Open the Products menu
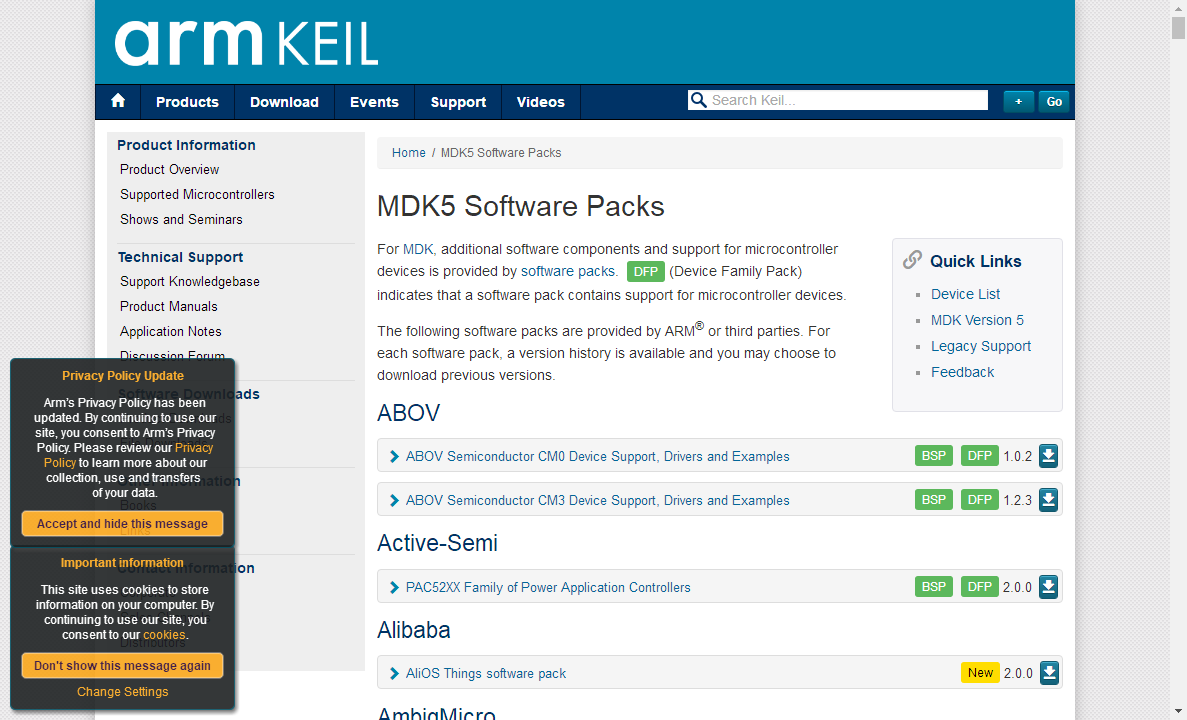The height and width of the screenshot is (720, 1187). click(x=187, y=102)
